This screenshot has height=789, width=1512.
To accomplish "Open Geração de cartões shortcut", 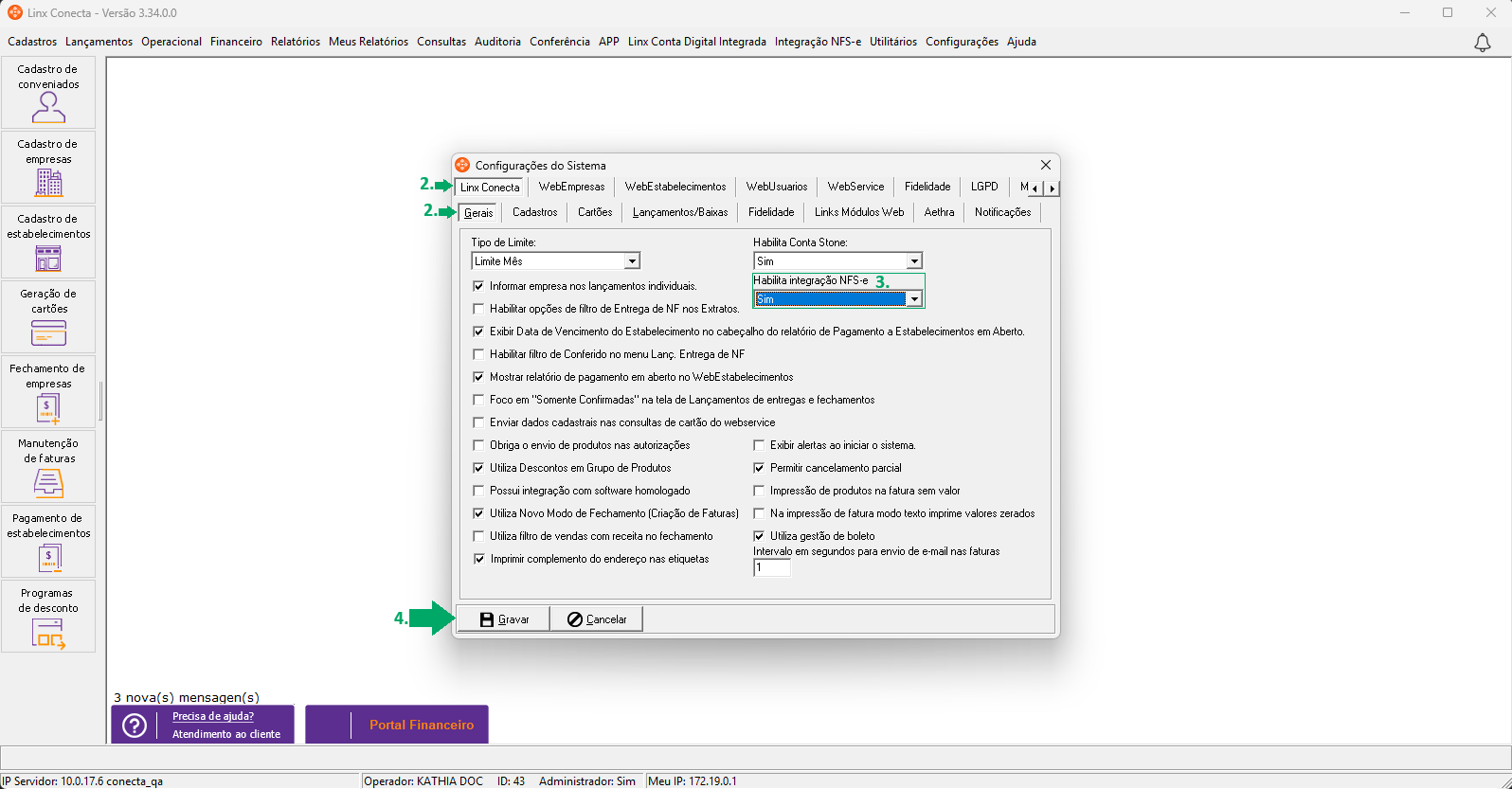I will [x=48, y=317].
